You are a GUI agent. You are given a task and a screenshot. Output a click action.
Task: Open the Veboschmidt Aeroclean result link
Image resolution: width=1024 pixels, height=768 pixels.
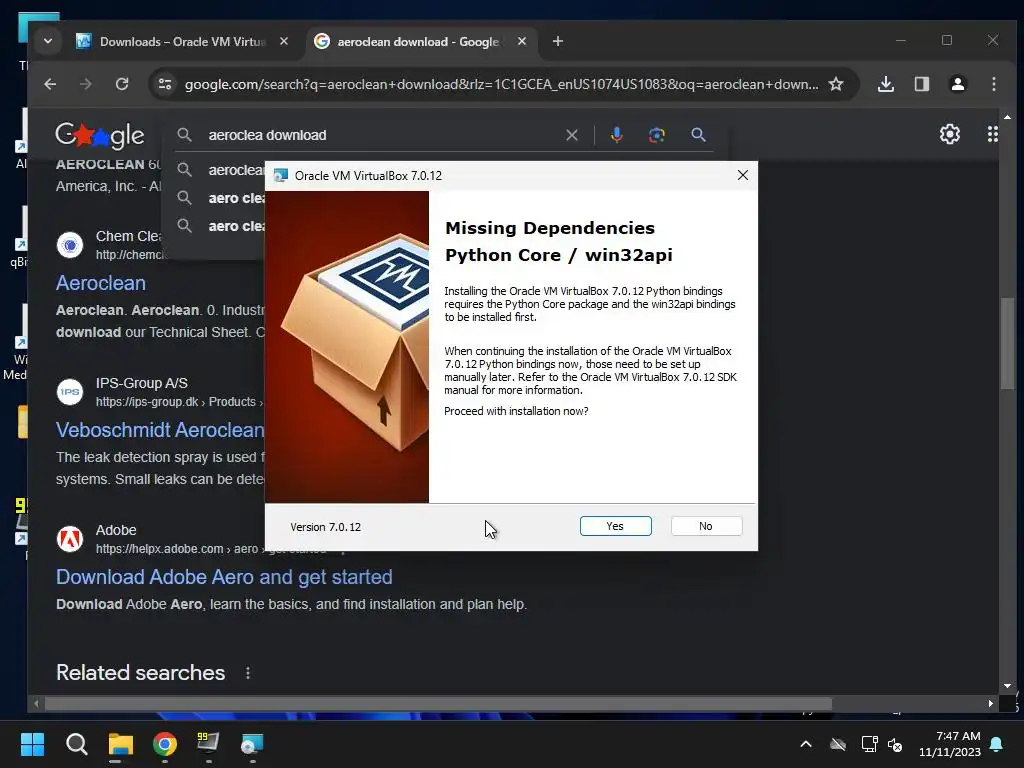coord(160,430)
